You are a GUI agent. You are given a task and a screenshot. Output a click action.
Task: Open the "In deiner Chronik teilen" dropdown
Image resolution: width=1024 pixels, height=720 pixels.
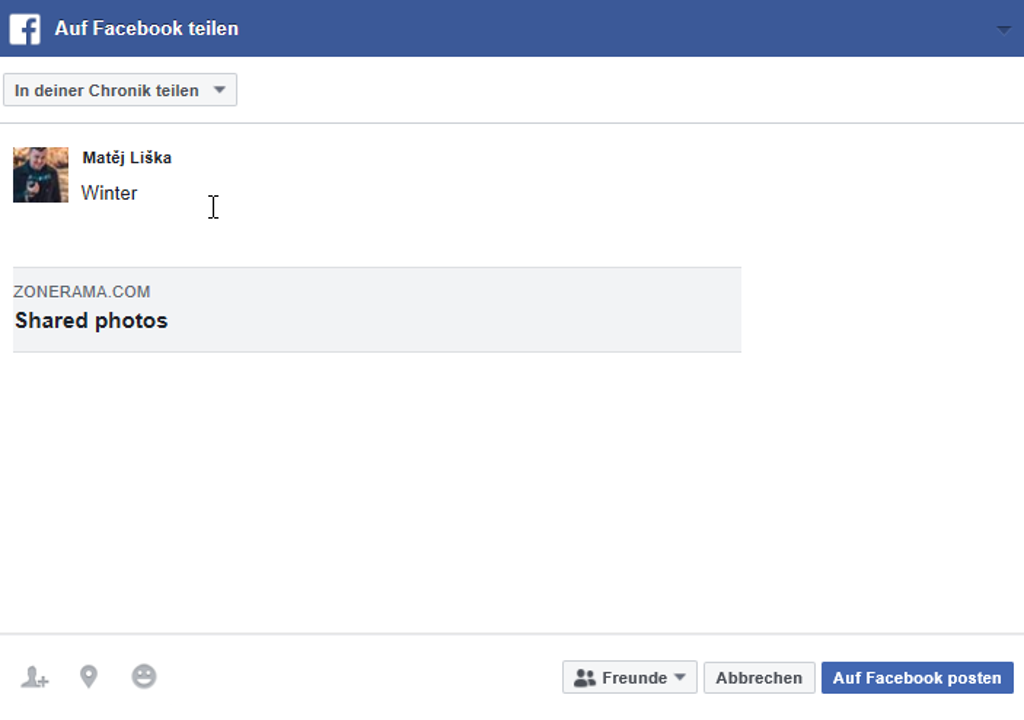(x=108, y=90)
